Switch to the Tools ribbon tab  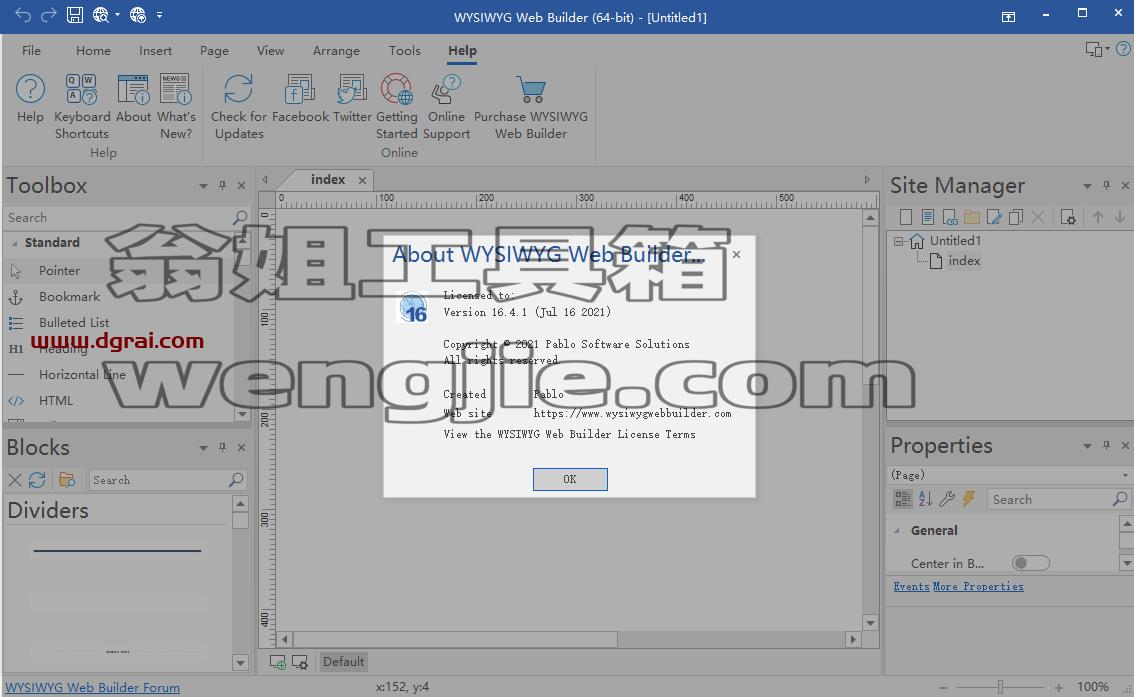pyautogui.click(x=404, y=51)
